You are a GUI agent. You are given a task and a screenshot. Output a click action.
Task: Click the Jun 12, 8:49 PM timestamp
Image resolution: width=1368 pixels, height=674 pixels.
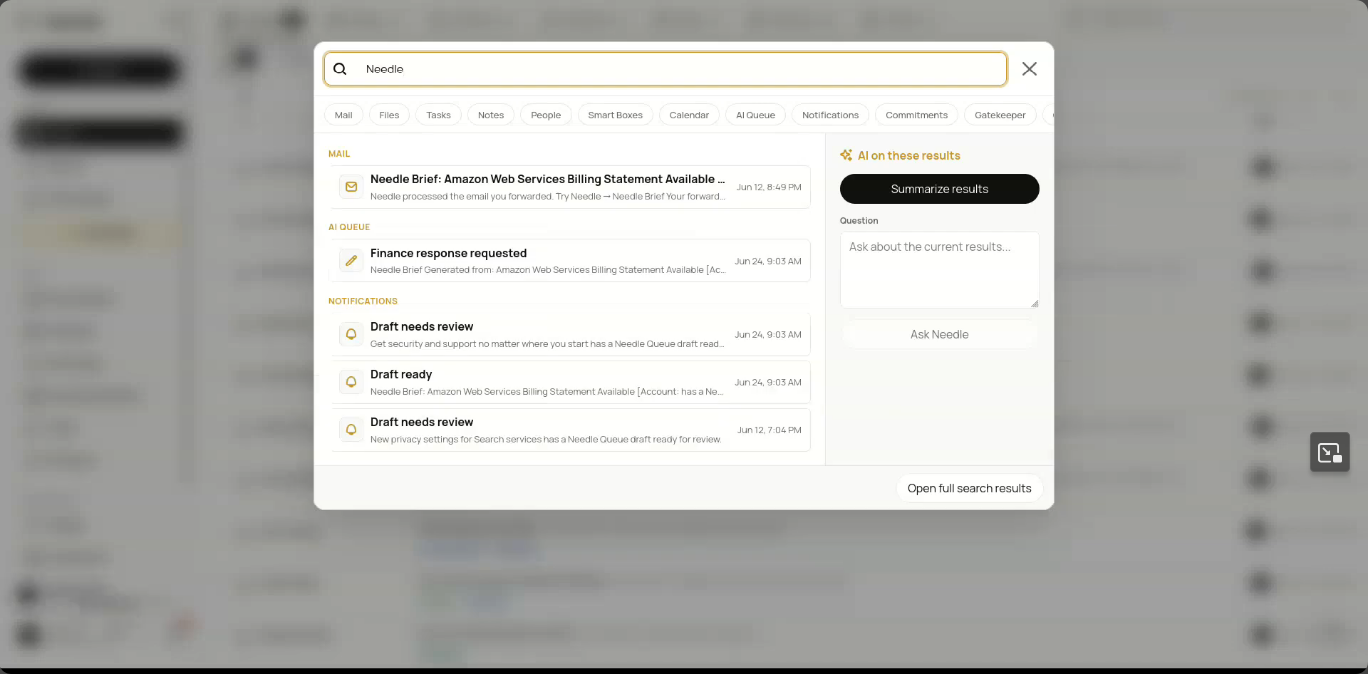point(769,187)
